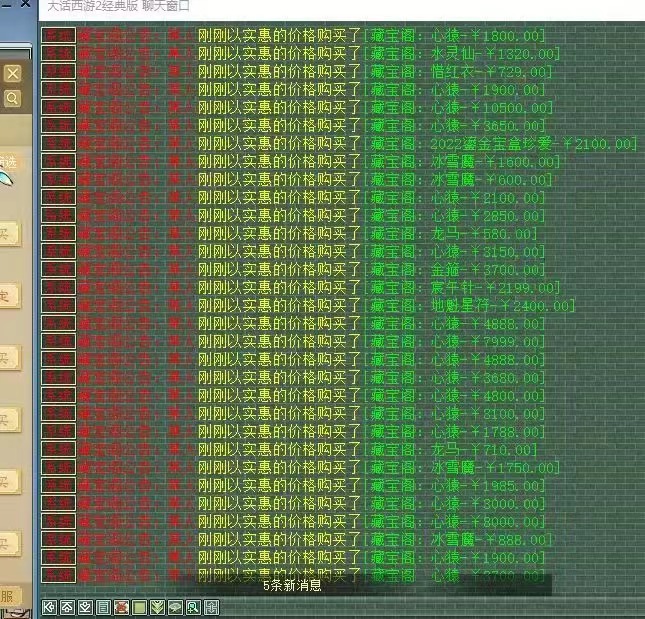The height and width of the screenshot is (619, 645).
Task: Click the vertical resize arrows icon
Action: pos(211,607)
